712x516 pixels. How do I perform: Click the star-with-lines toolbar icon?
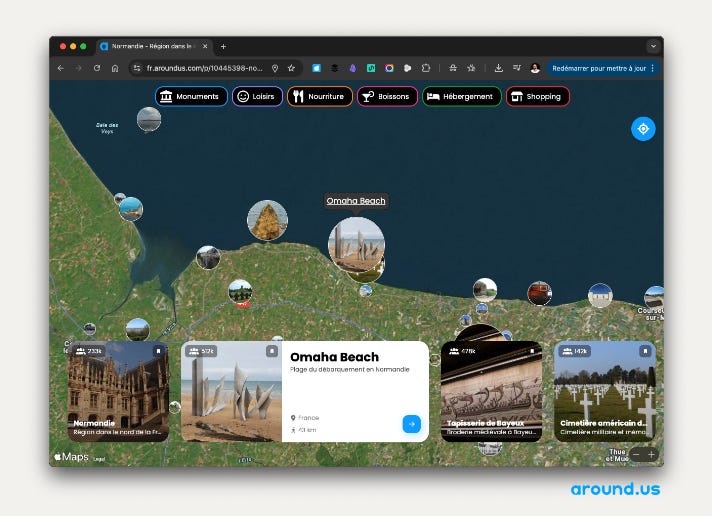click(x=471, y=68)
